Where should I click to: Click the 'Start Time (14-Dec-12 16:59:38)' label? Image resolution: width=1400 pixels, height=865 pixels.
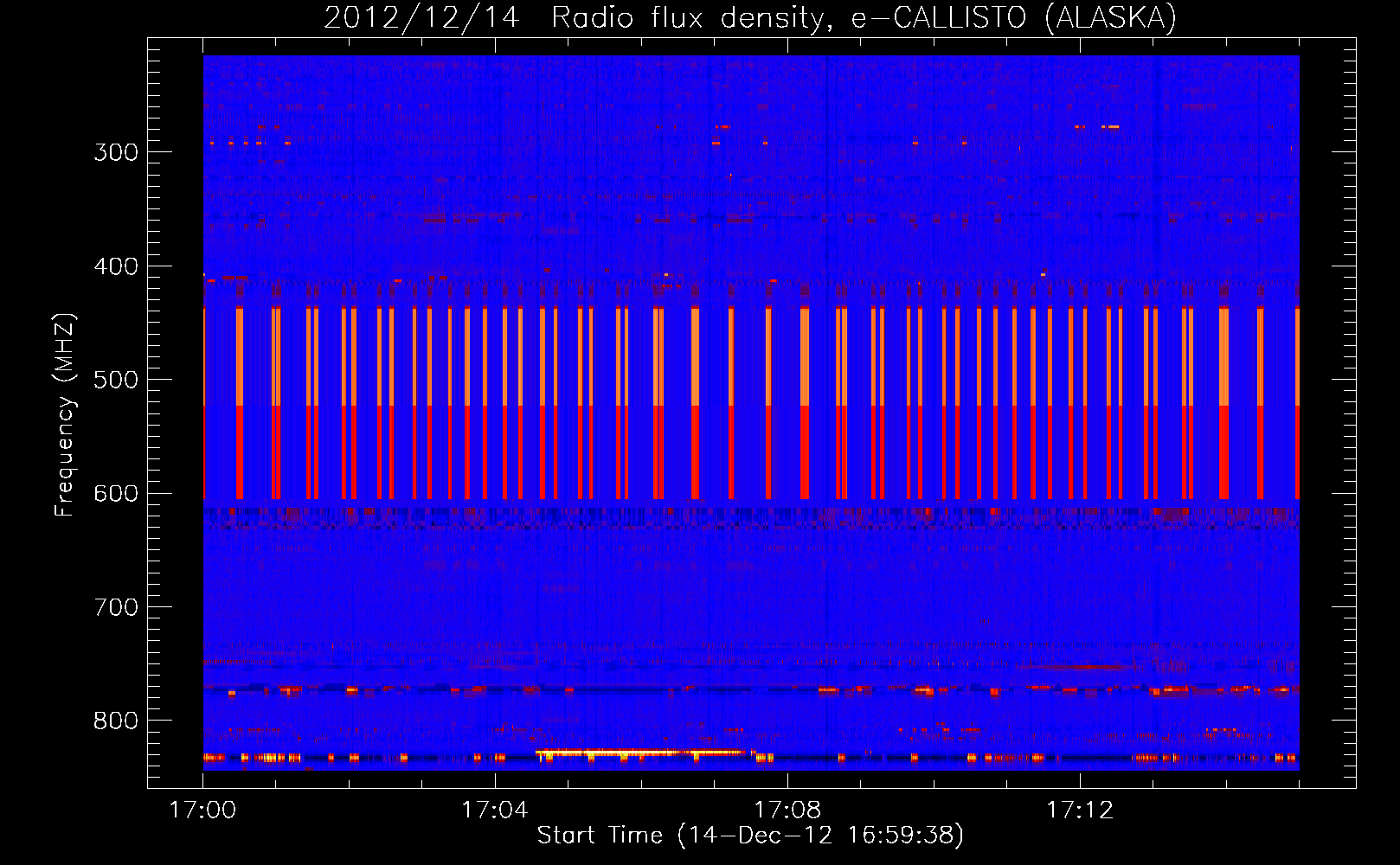[750, 836]
